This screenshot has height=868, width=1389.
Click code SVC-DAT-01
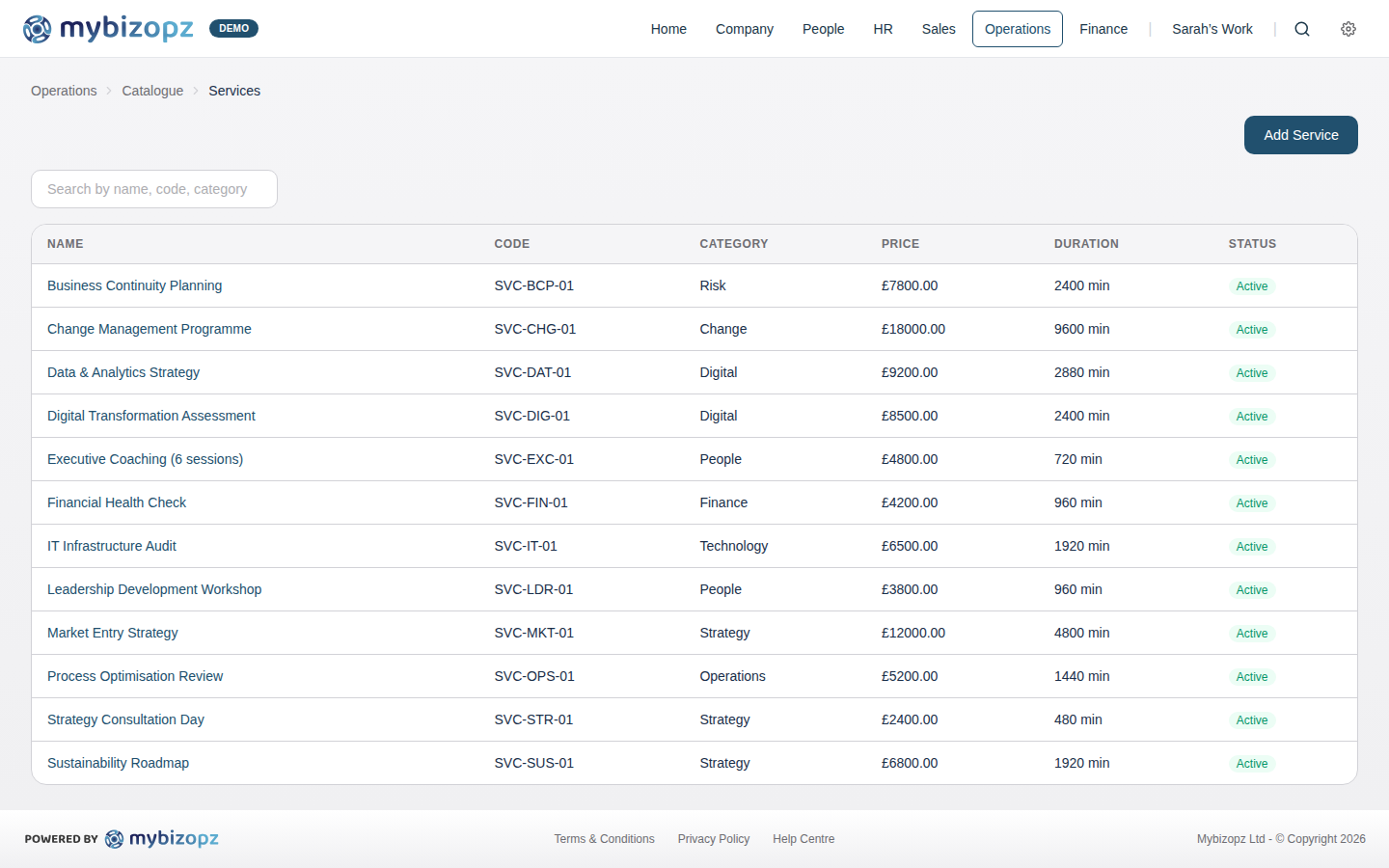click(532, 372)
